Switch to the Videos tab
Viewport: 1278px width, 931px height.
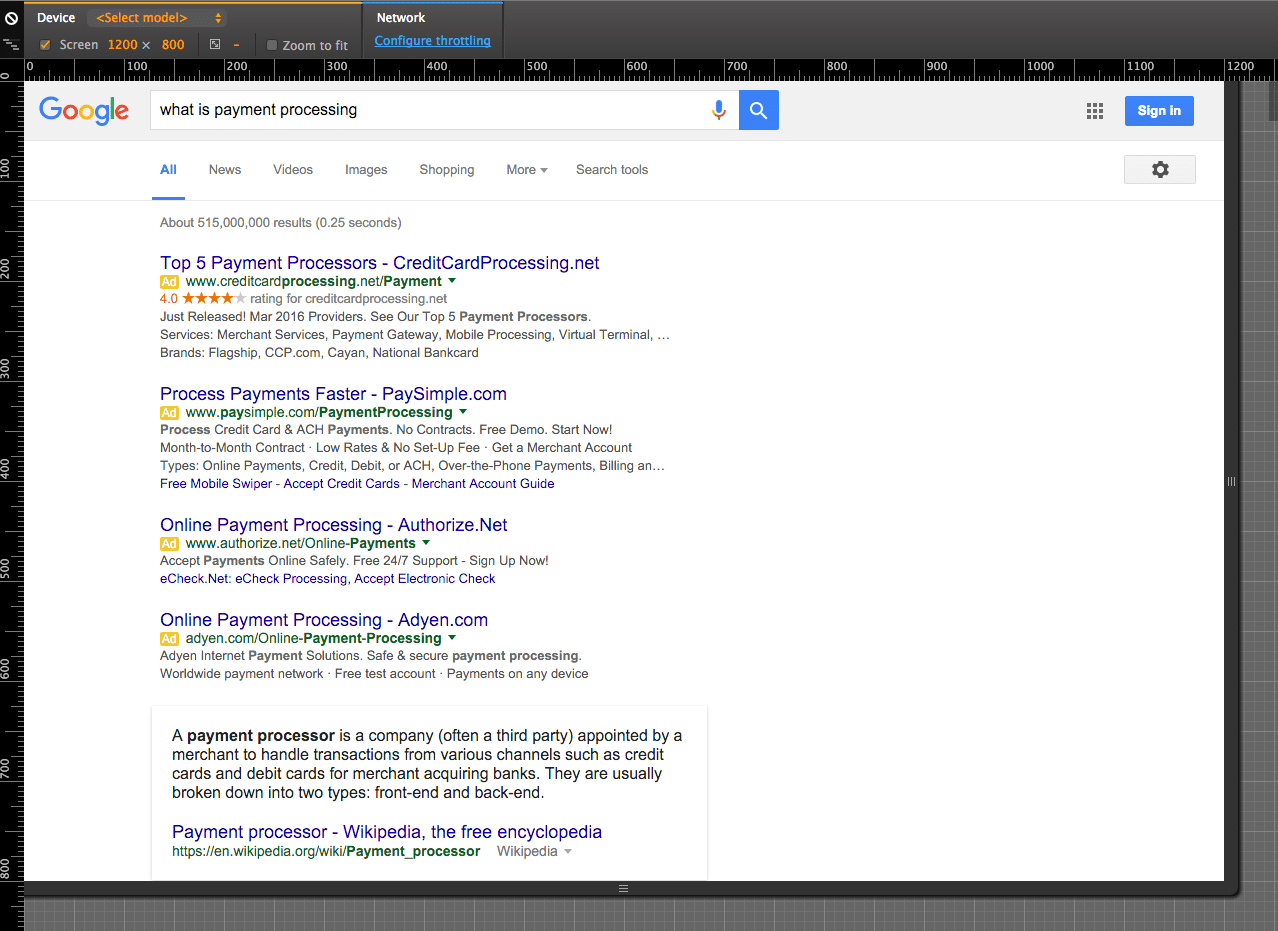point(293,170)
